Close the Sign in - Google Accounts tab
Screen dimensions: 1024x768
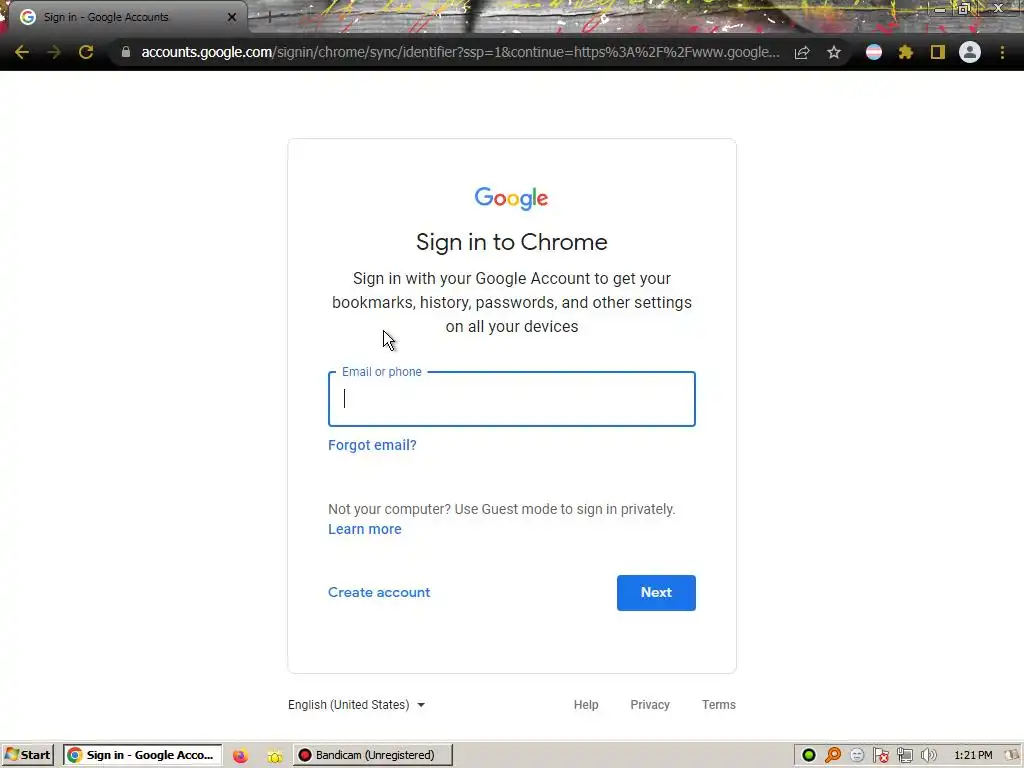(231, 17)
